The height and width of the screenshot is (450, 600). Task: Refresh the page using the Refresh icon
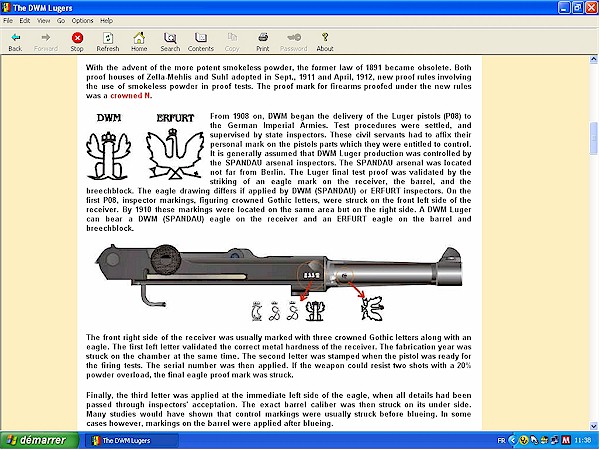point(108,41)
